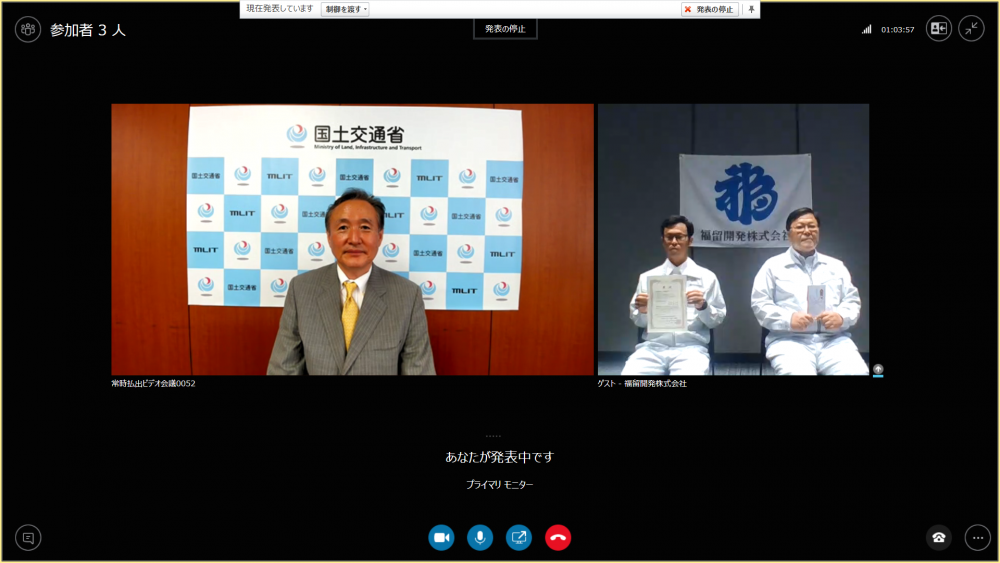Open more options ellipsis menu
The image size is (1000, 563).
point(977,538)
